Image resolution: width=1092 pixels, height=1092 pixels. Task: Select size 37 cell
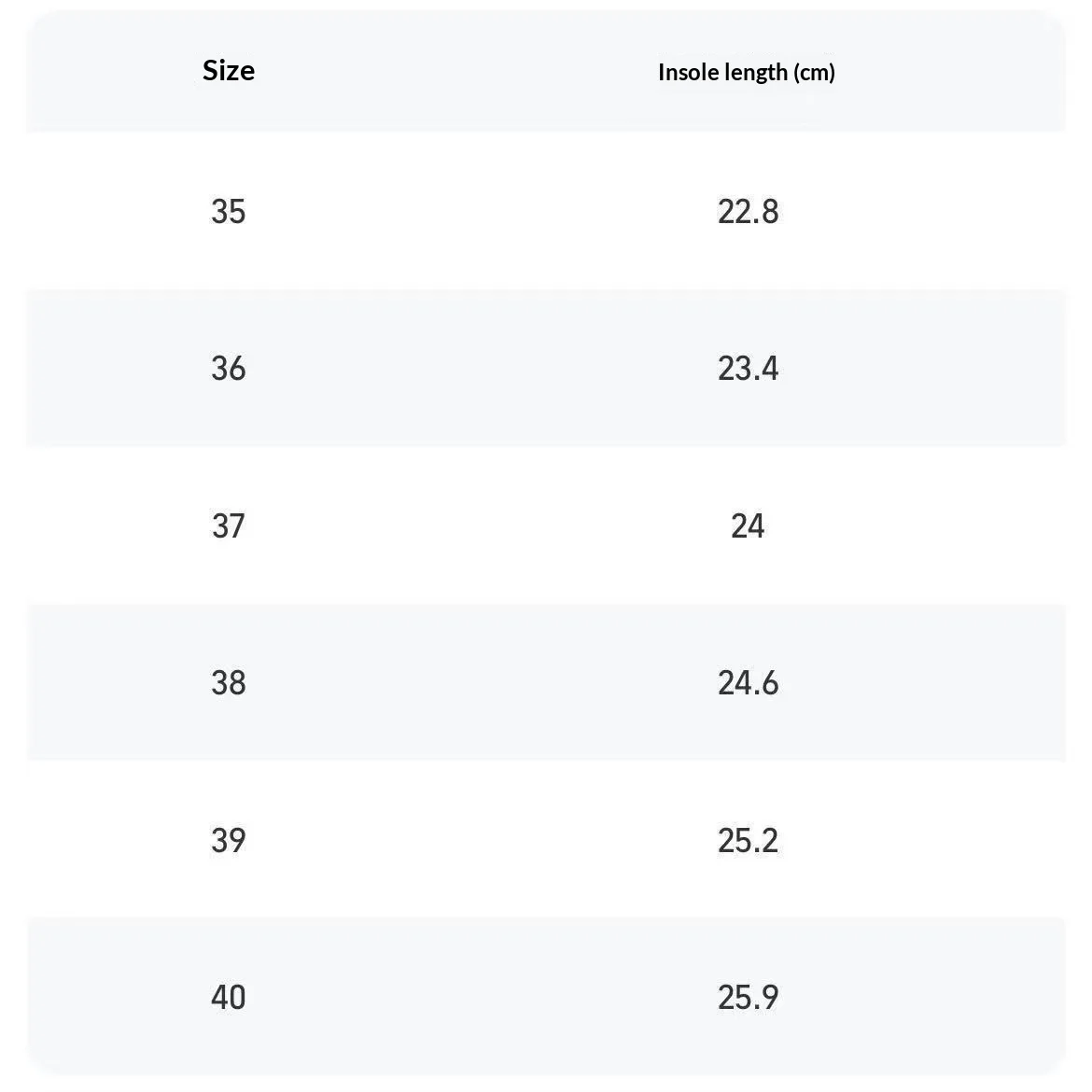[x=229, y=525]
